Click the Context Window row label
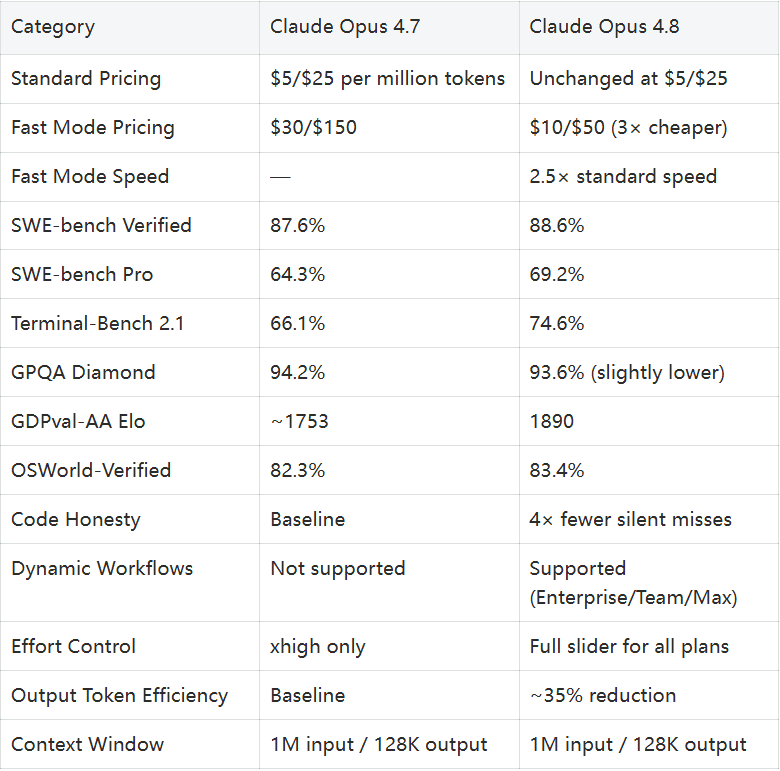Screen dimensions: 780x771 (88, 745)
